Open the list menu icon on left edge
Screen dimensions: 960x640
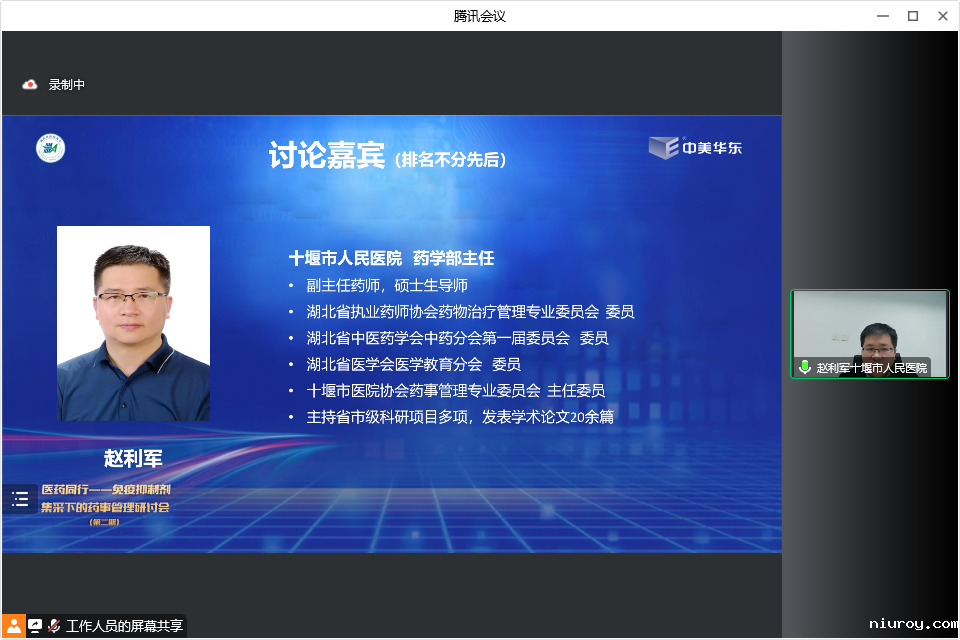(20, 499)
